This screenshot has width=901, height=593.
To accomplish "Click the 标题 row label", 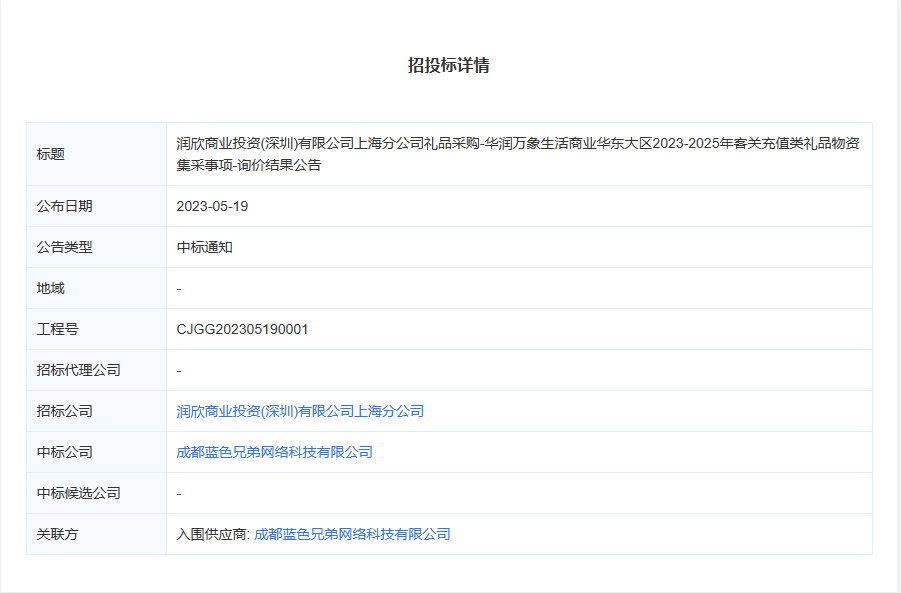I will coord(51,154).
